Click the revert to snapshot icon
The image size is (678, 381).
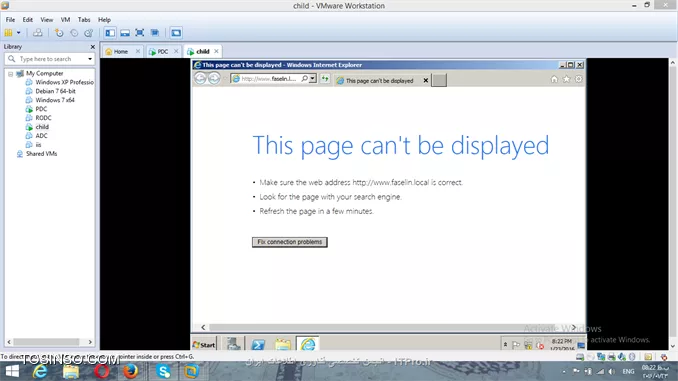(x=74, y=33)
